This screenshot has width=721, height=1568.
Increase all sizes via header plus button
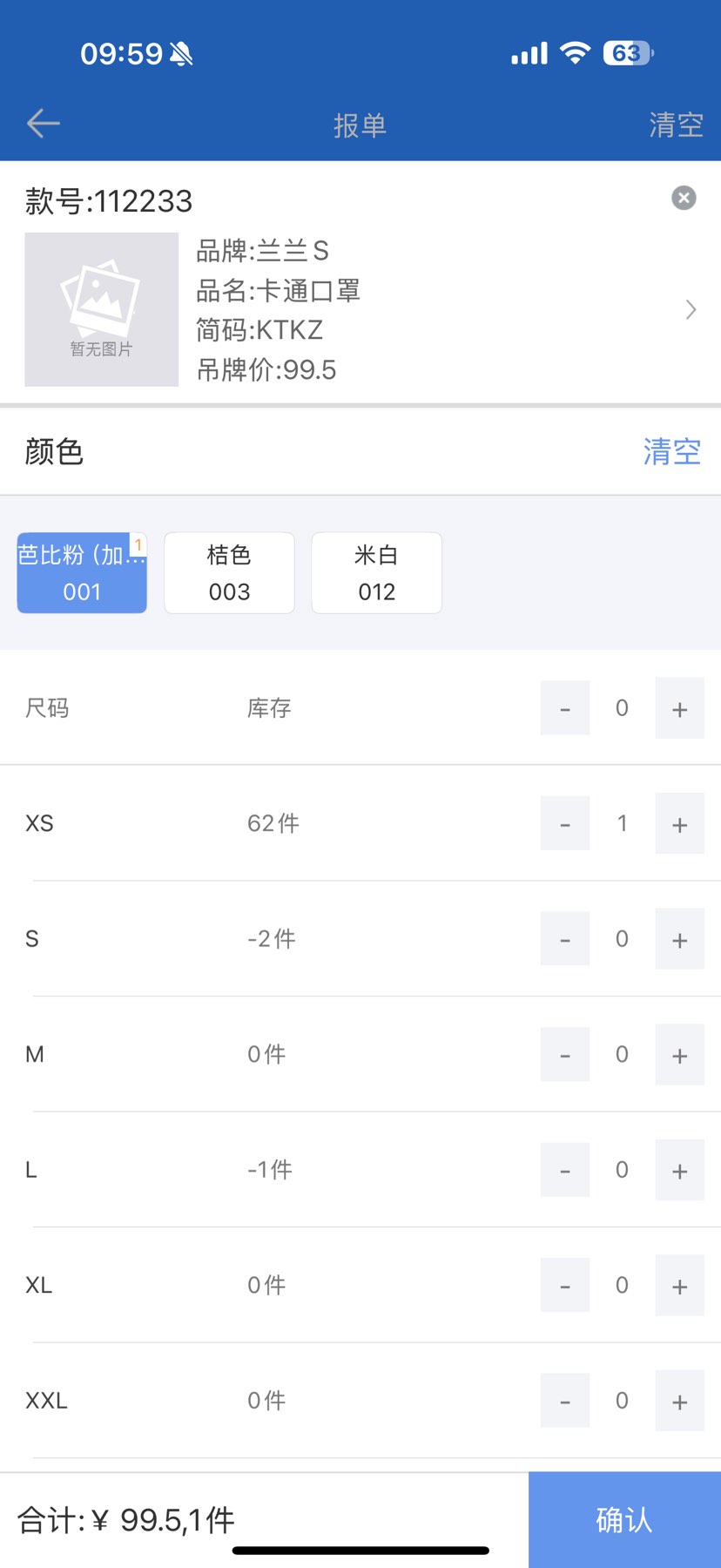(x=679, y=709)
